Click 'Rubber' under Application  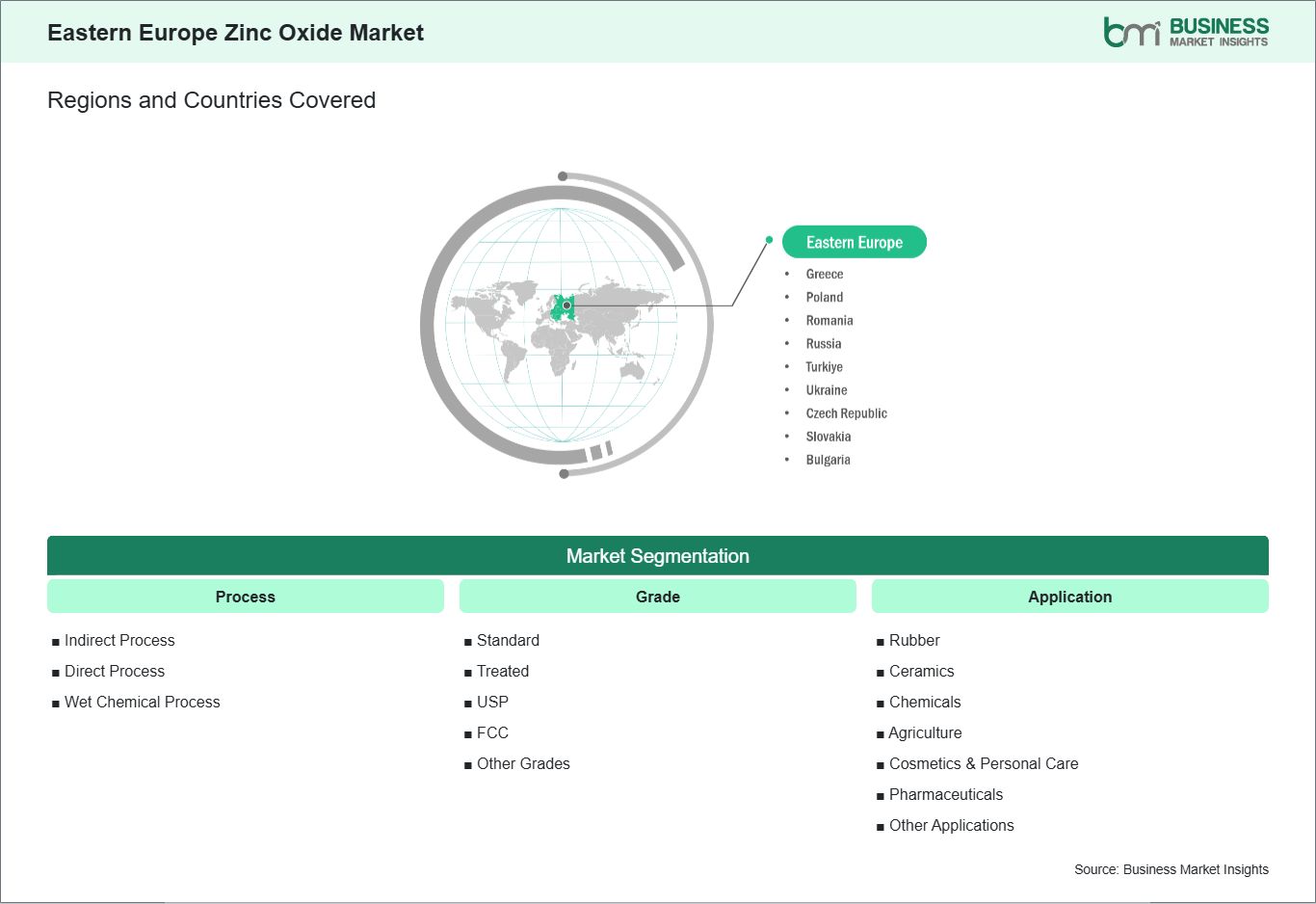(x=914, y=640)
